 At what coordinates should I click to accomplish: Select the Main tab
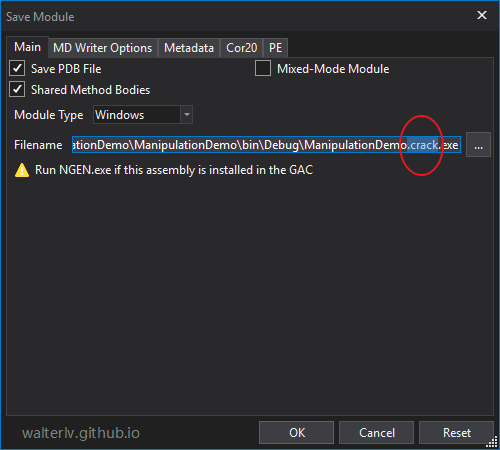pos(28,47)
